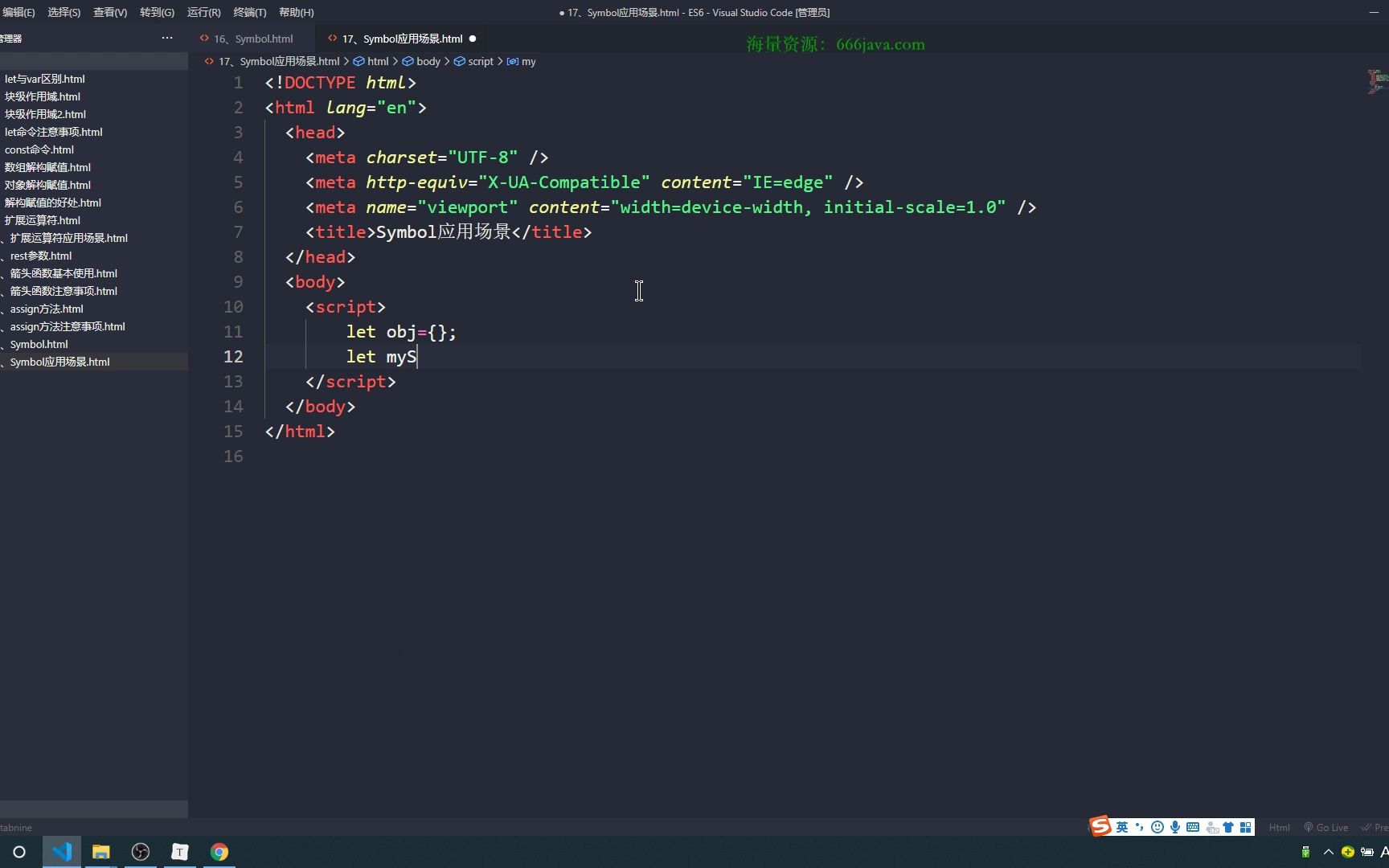Open 终端(T) menu
Viewport: 1389px width, 868px height.
249,12
